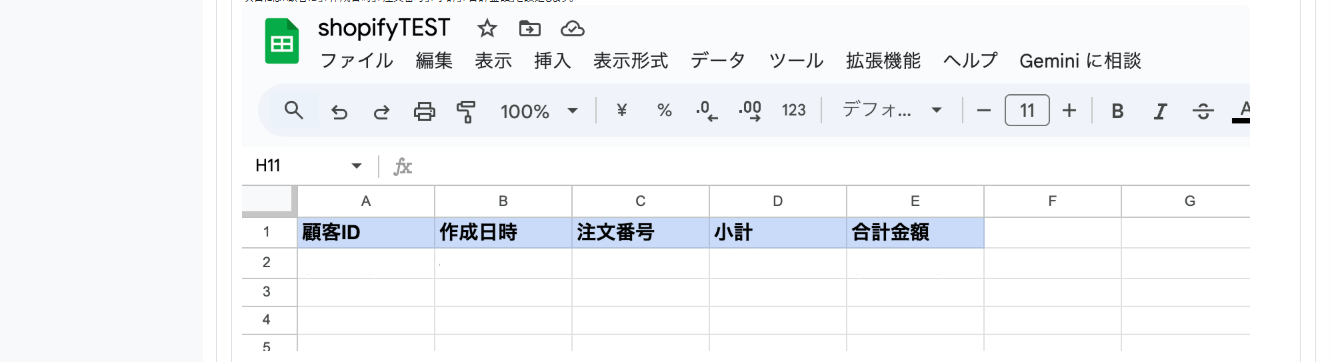This screenshot has width=1330, height=362.
Task: Check the cloud save status icon
Action: (573, 28)
